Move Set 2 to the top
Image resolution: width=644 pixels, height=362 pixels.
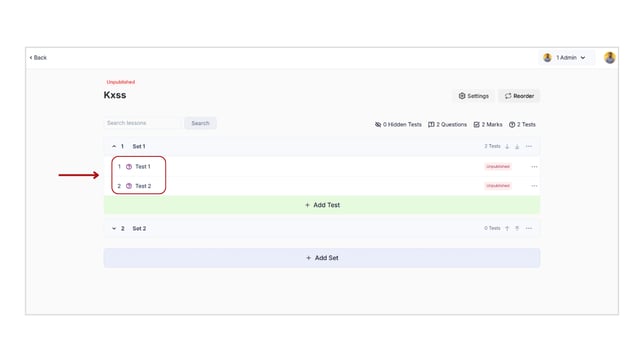[x=517, y=228]
